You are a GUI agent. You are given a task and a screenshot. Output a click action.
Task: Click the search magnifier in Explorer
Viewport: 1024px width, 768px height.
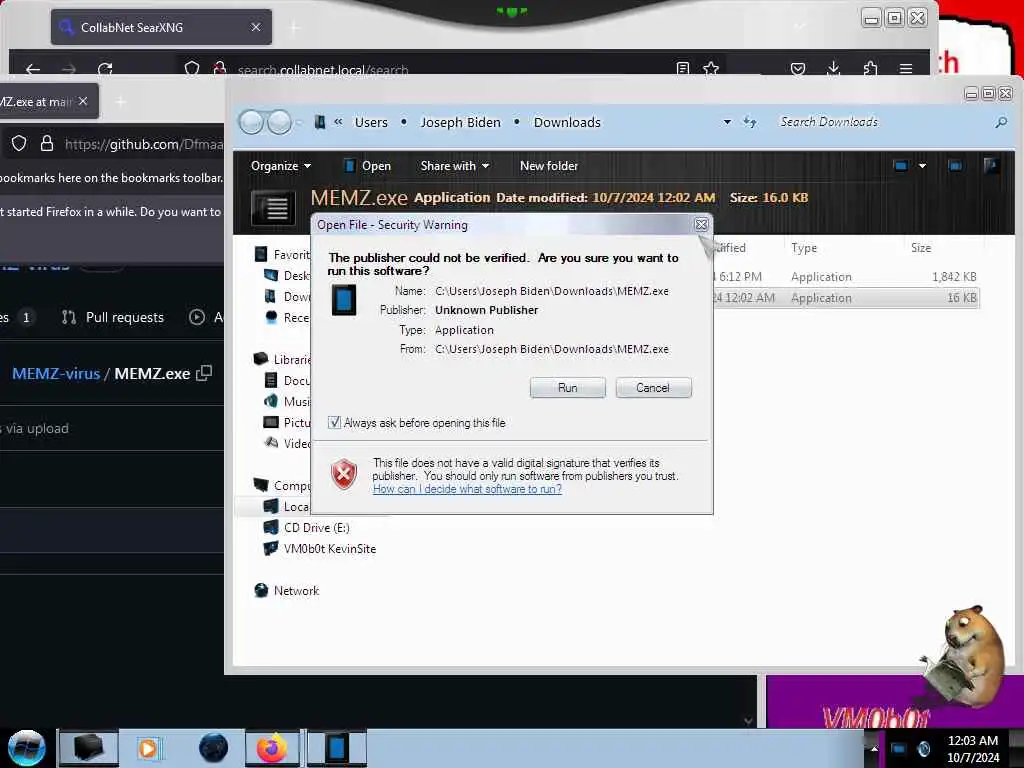[1000, 122]
